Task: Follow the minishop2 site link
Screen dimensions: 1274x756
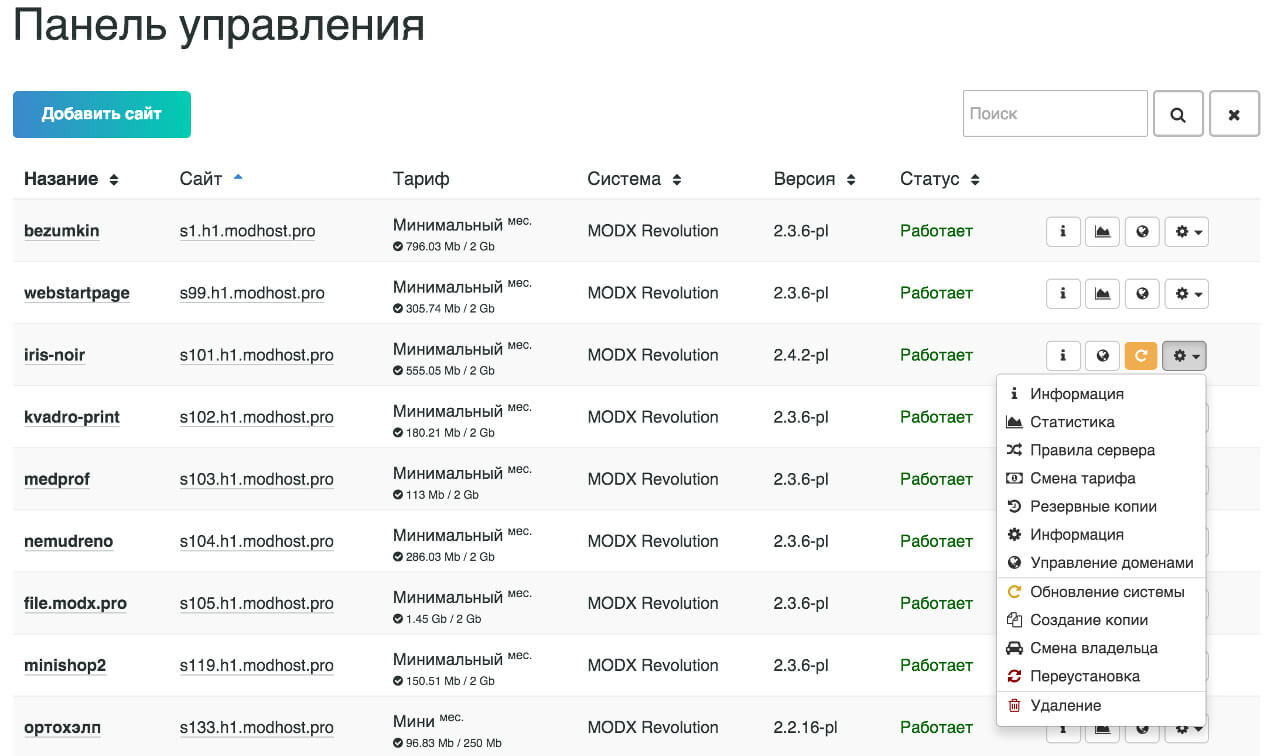Action: click(x=65, y=665)
